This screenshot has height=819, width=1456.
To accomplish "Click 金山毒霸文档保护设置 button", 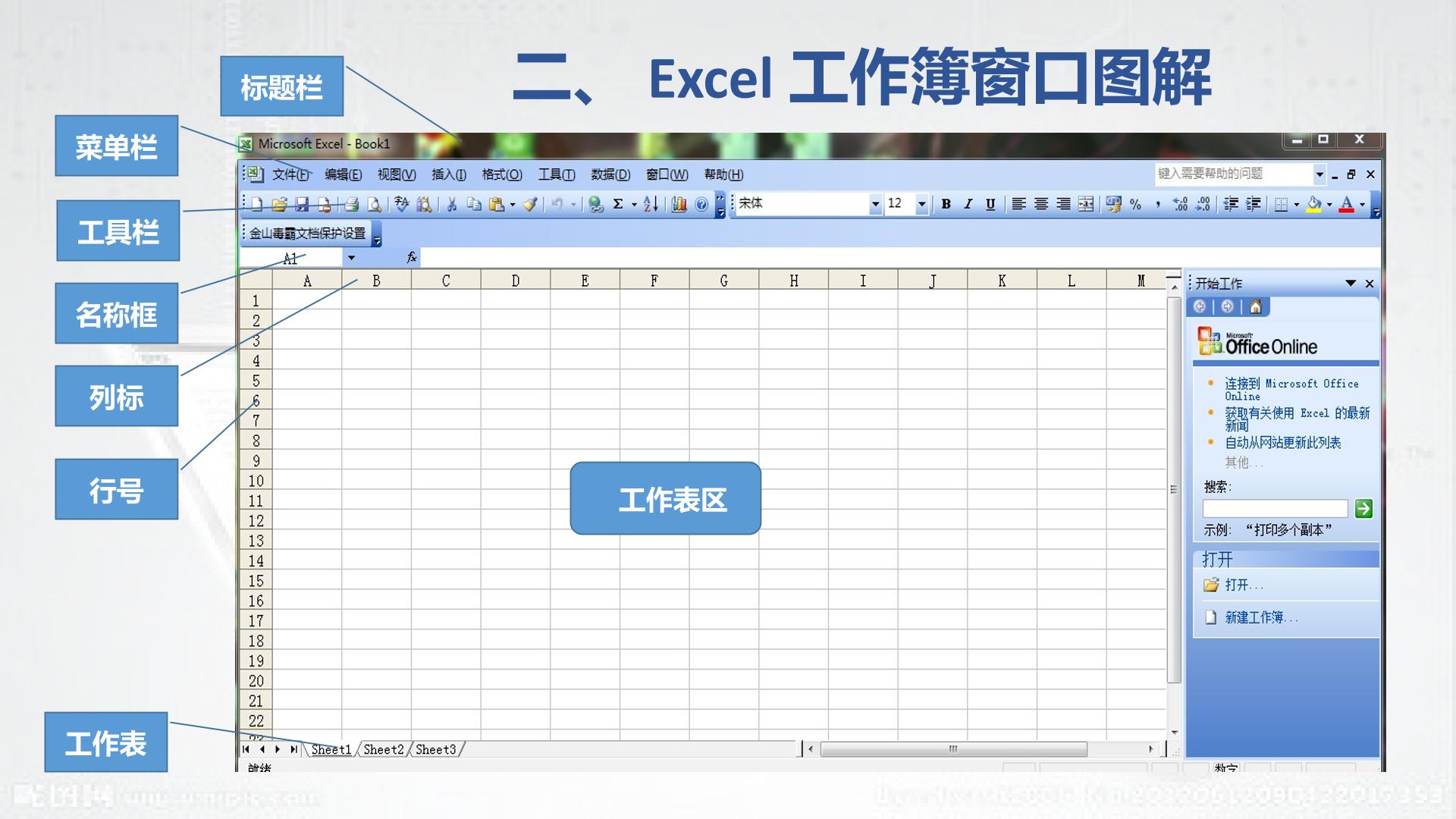I will (308, 234).
